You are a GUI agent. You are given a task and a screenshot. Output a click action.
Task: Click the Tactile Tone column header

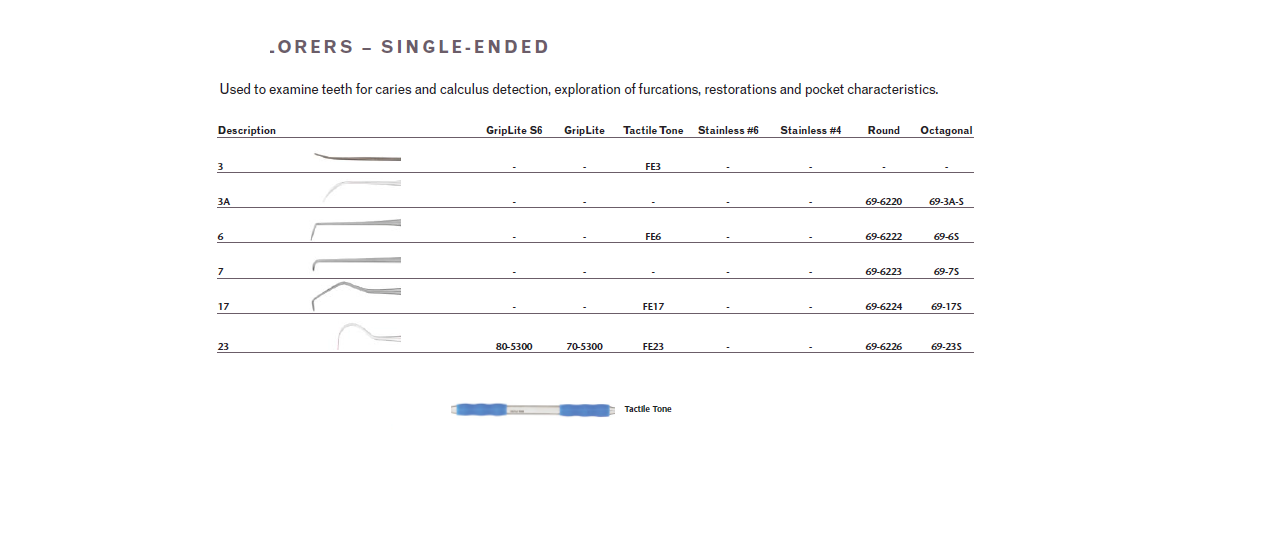point(653,130)
